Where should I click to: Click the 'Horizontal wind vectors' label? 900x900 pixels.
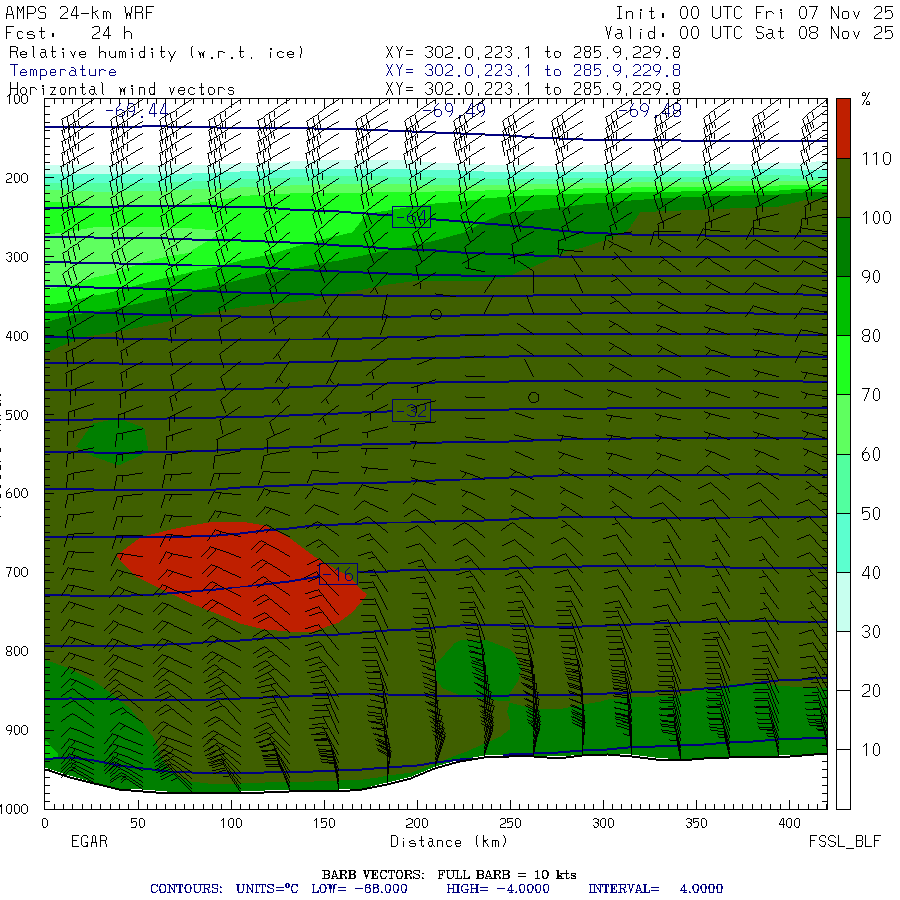point(122,89)
